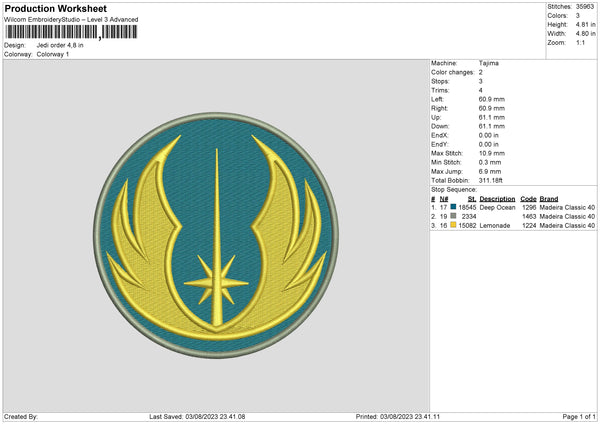Click the 'Created By:' footer label
The width and height of the screenshot is (600, 424).
pos(21,417)
